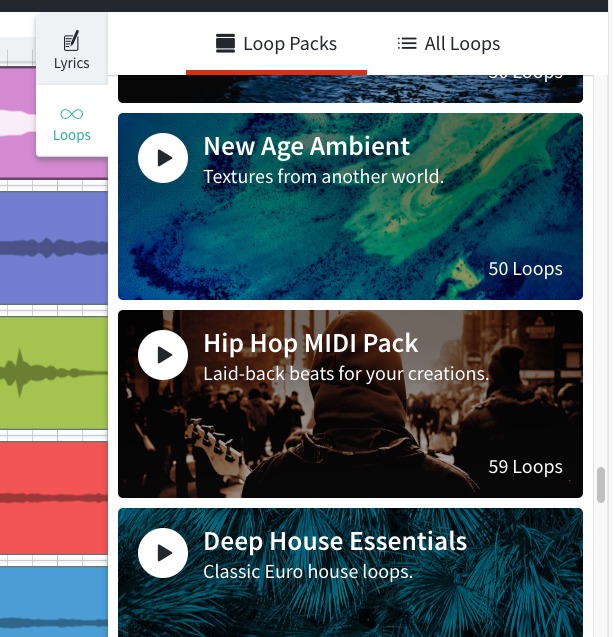
Task: Play the Hip Hop MIDI Pack preview
Action: (x=163, y=355)
